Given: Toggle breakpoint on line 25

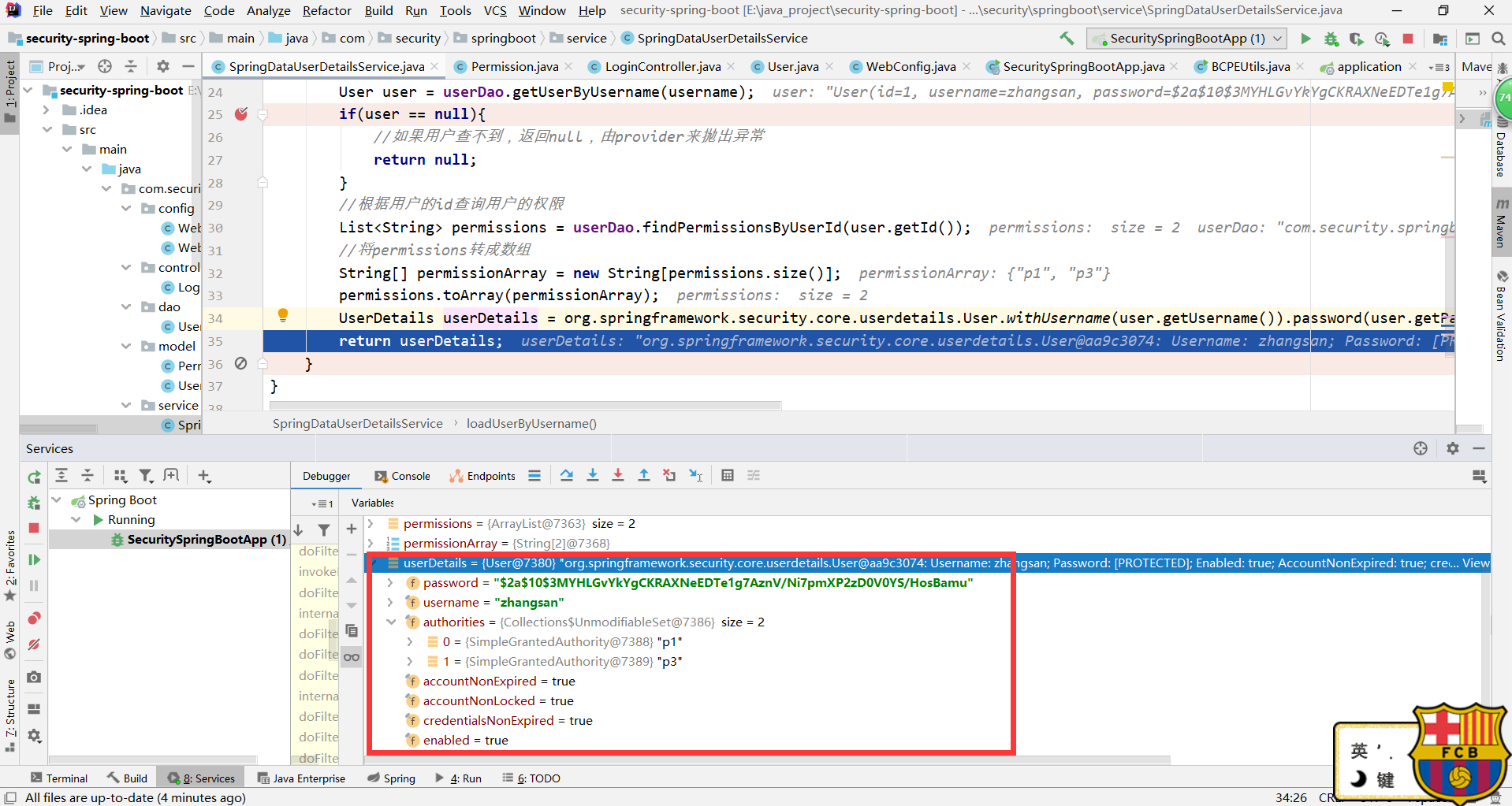Looking at the screenshot, I should coord(241,114).
